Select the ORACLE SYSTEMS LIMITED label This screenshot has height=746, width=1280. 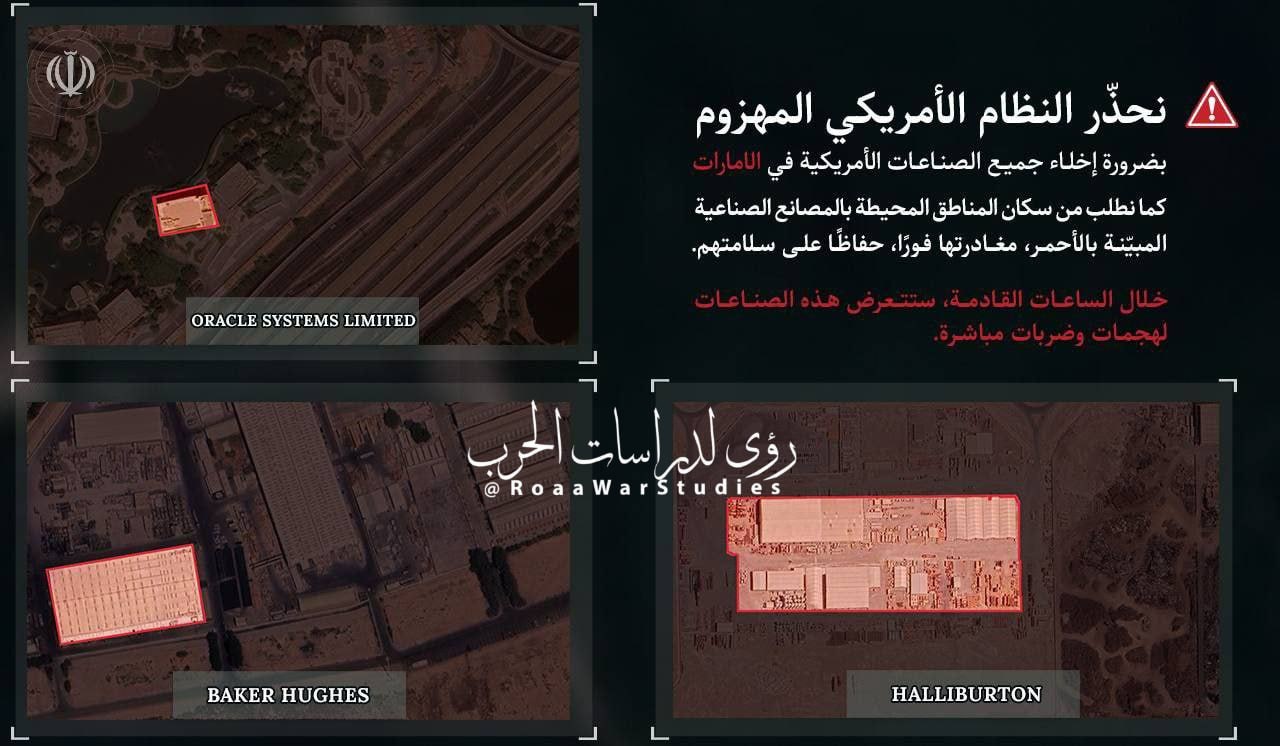(303, 321)
